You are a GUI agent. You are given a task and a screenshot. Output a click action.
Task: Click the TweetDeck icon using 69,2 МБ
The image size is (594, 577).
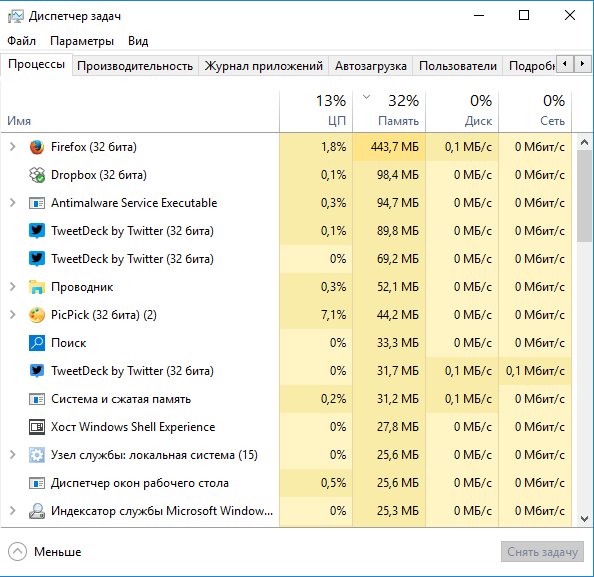click(37, 259)
